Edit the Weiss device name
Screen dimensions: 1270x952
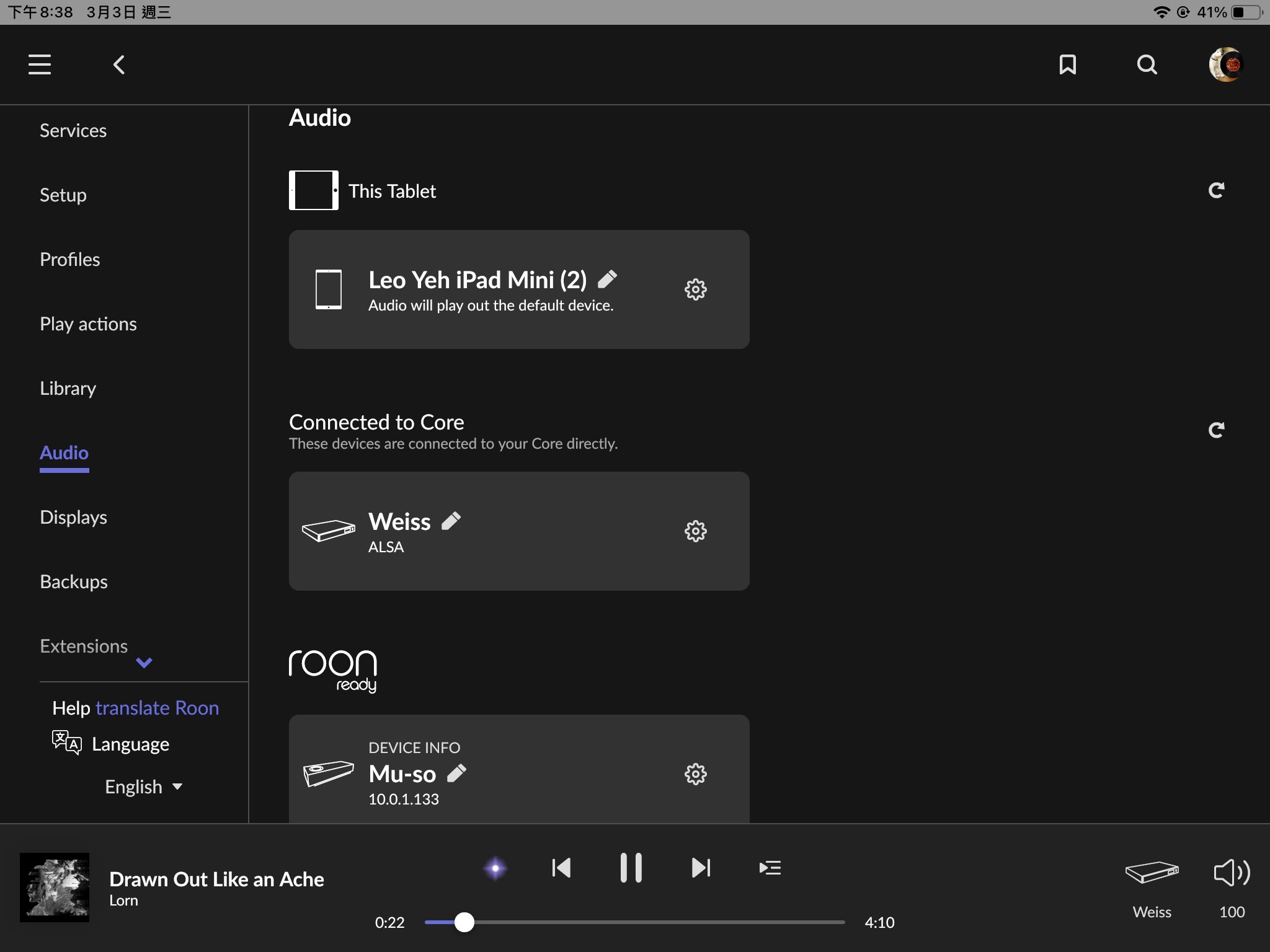(451, 521)
